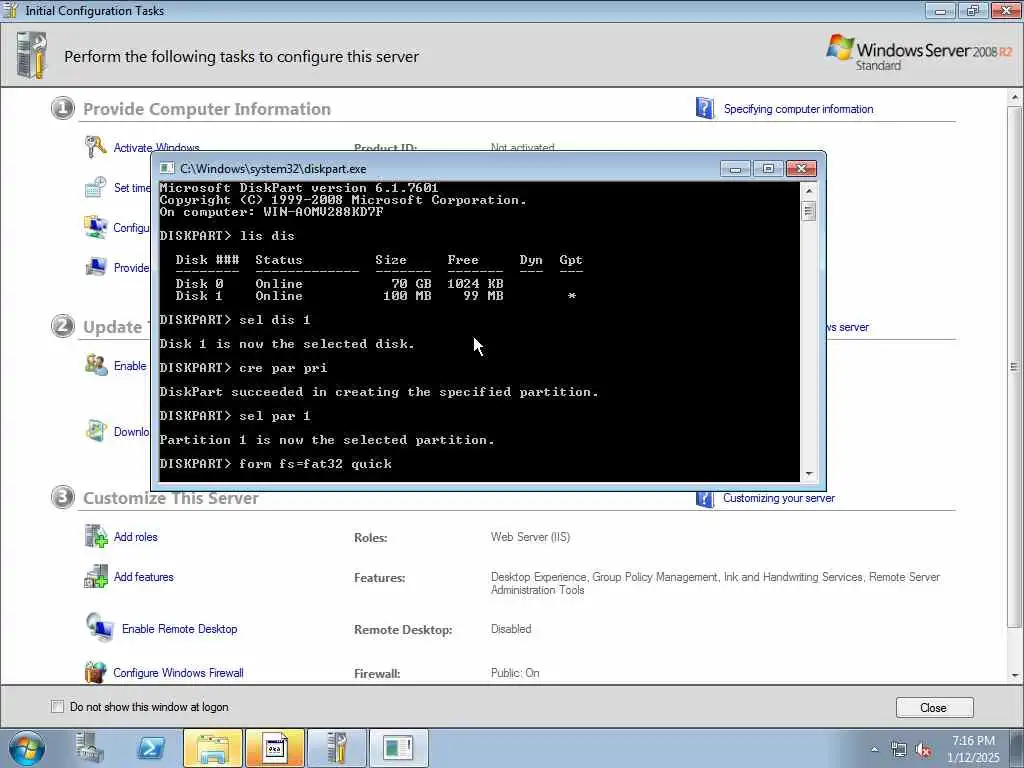Click the muted volume tray icon
The height and width of the screenshot is (768, 1024).
(x=923, y=750)
